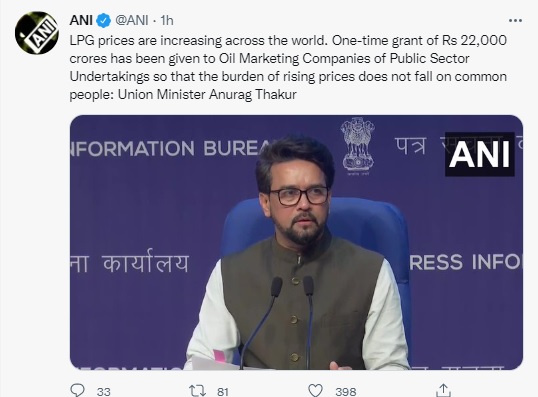Click the reply count 33

pyautogui.click(x=103, y=392)
